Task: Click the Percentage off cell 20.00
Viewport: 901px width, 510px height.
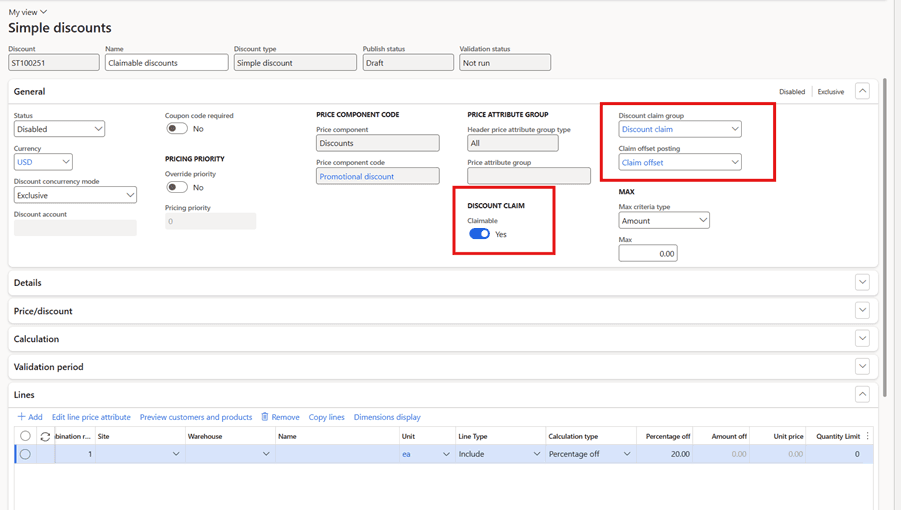Action: 665,454
